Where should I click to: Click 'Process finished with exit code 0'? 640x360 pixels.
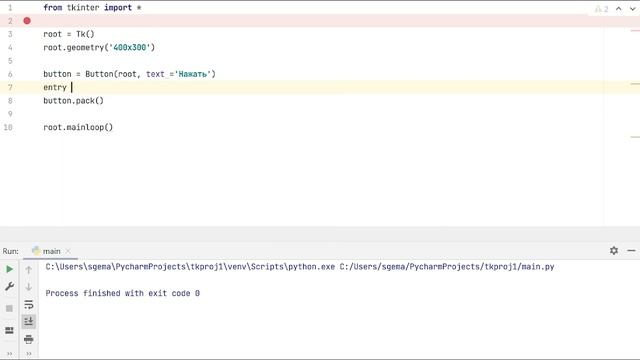click(122, 293)
